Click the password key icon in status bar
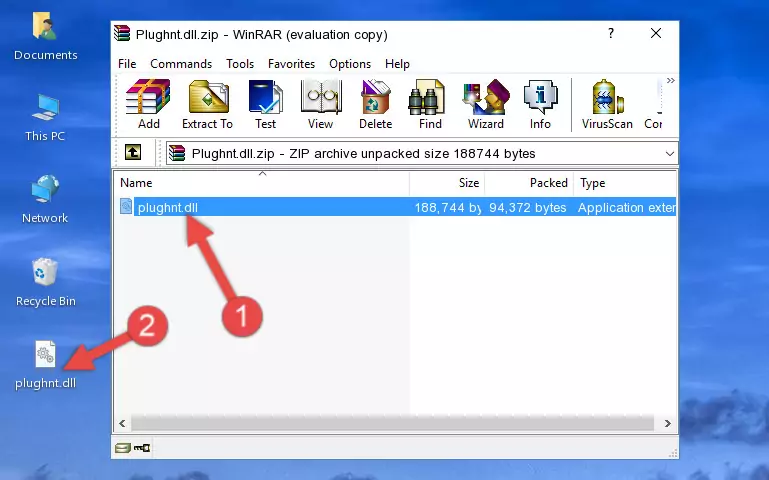Image resolution: width=769 pixels, height=480 pixels. click(x=142, y=447)
